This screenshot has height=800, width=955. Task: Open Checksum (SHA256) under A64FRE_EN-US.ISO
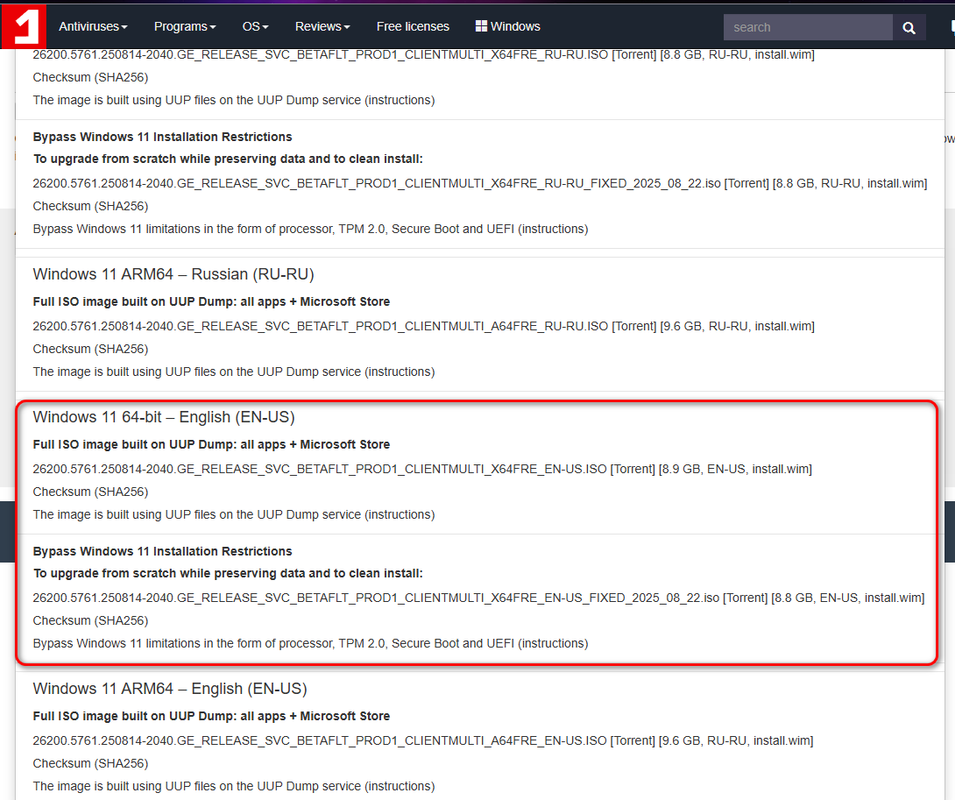(x=90, y=763)
